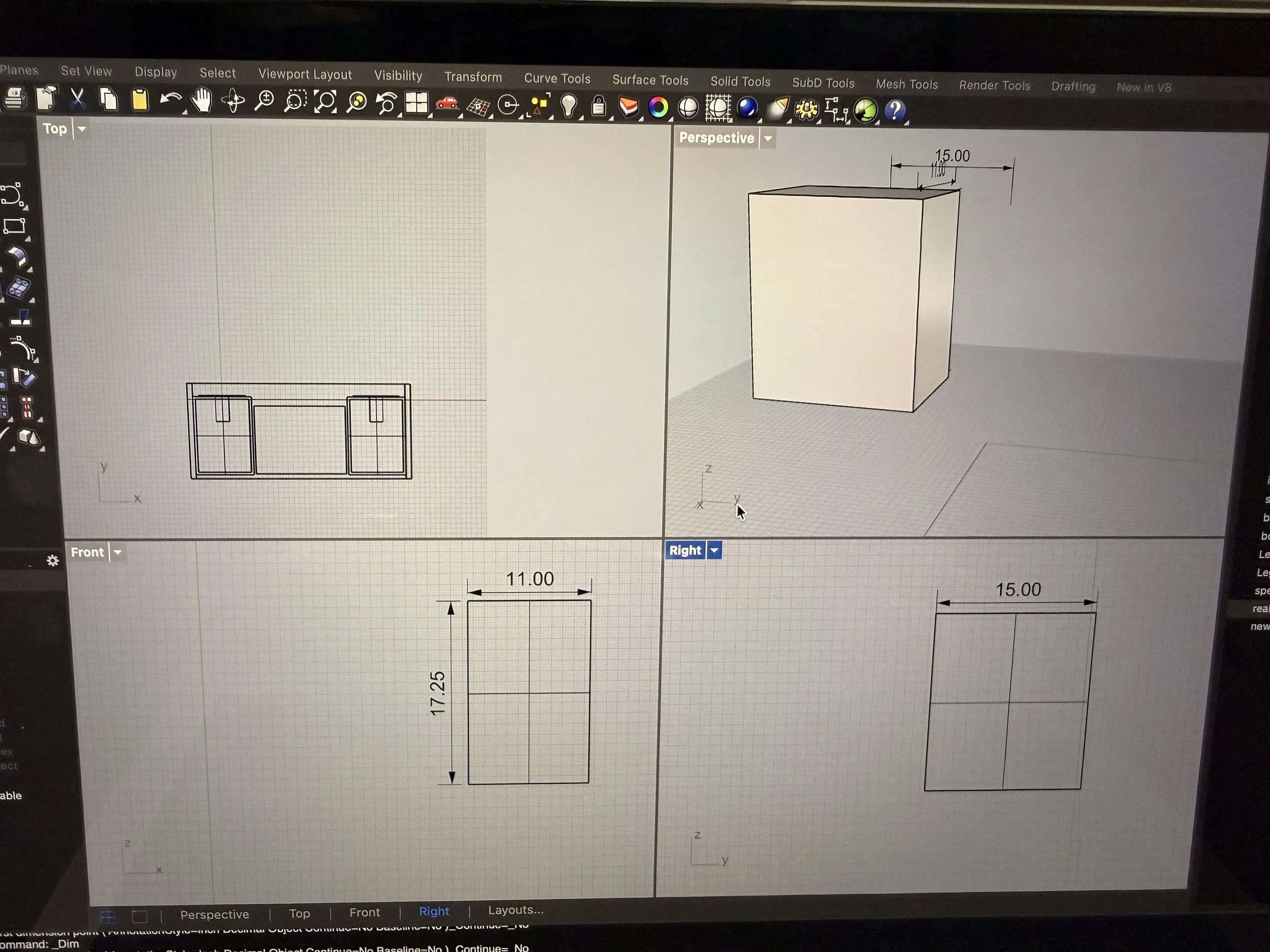Image resolution: width=1270 pixels, height=952 pixels.
Task: Select the Pan hand tool
Action: coord(201,101)
